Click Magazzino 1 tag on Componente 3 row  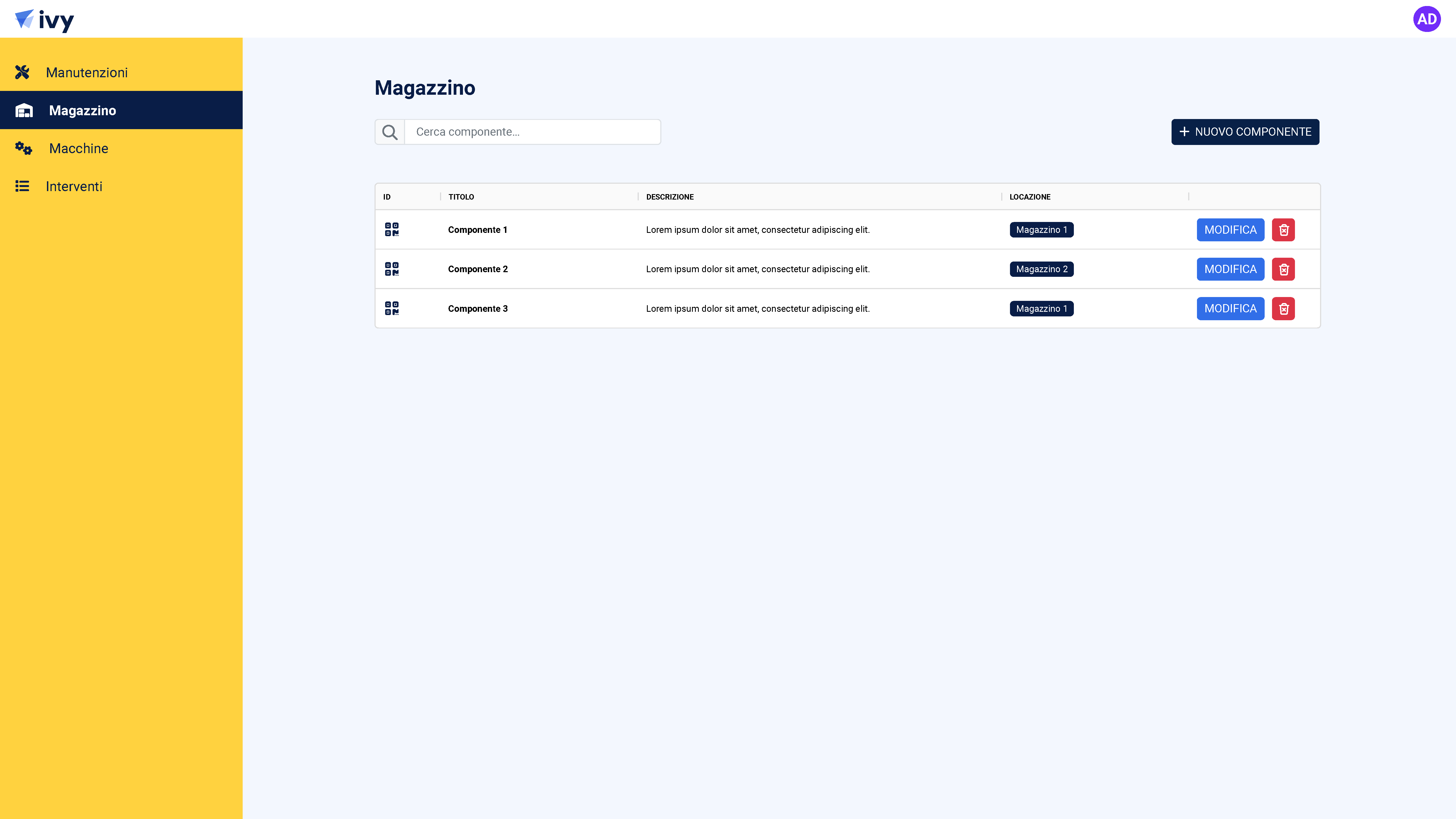pos(1042,308)
